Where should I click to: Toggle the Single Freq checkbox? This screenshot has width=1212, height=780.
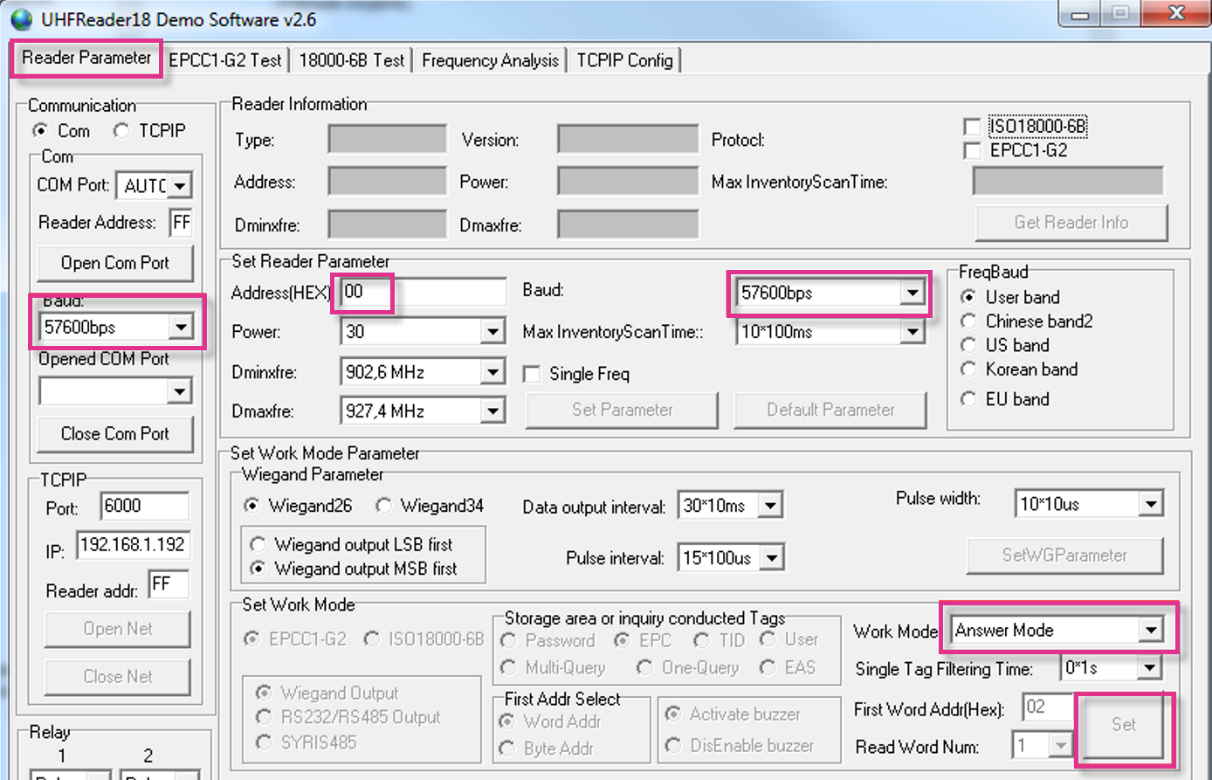point(533,374)
